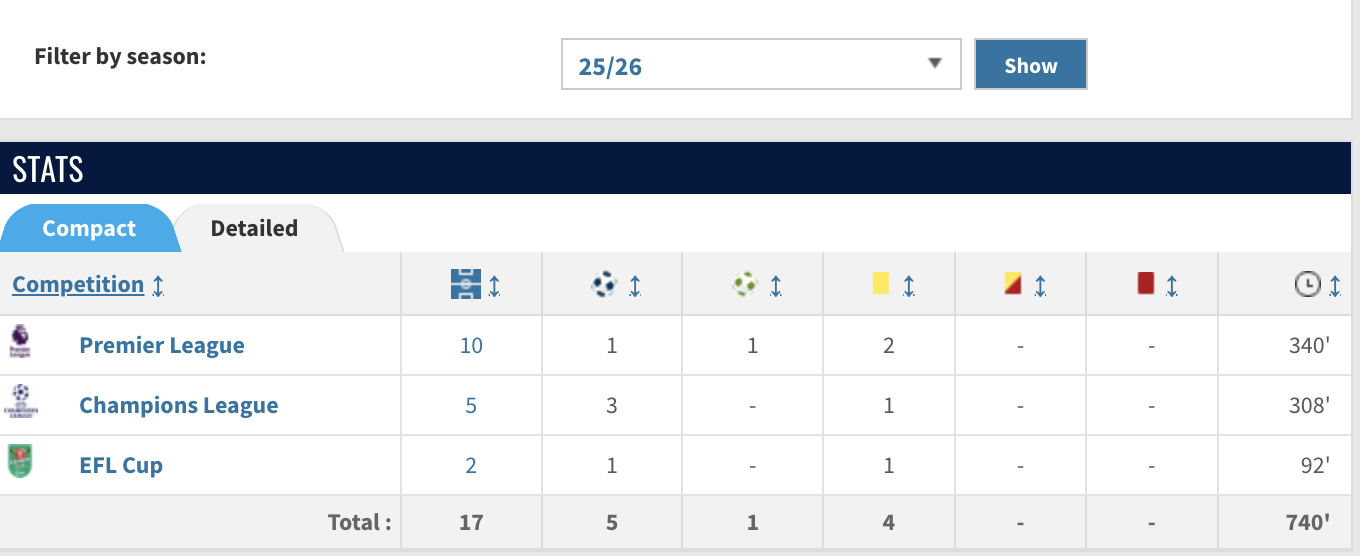The image size is (1360, 556).
Task: Click the assists green ball icon
Action: pyautogui.click(x=744, y=285)
